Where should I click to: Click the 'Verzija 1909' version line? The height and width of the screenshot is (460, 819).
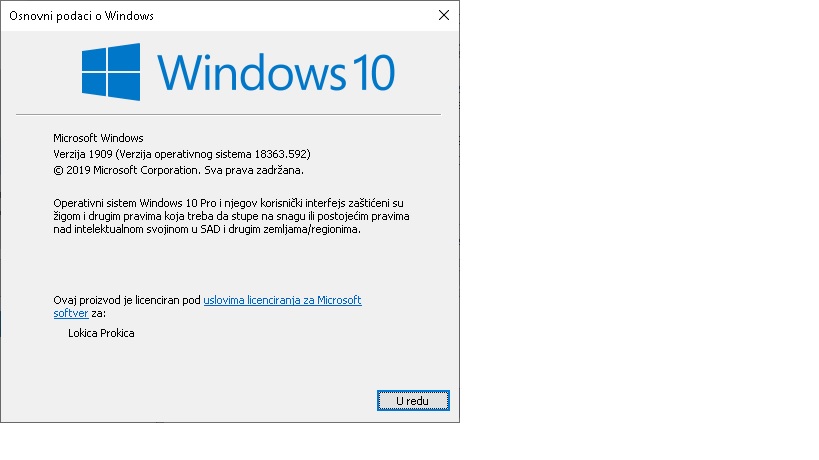point(182,154)
